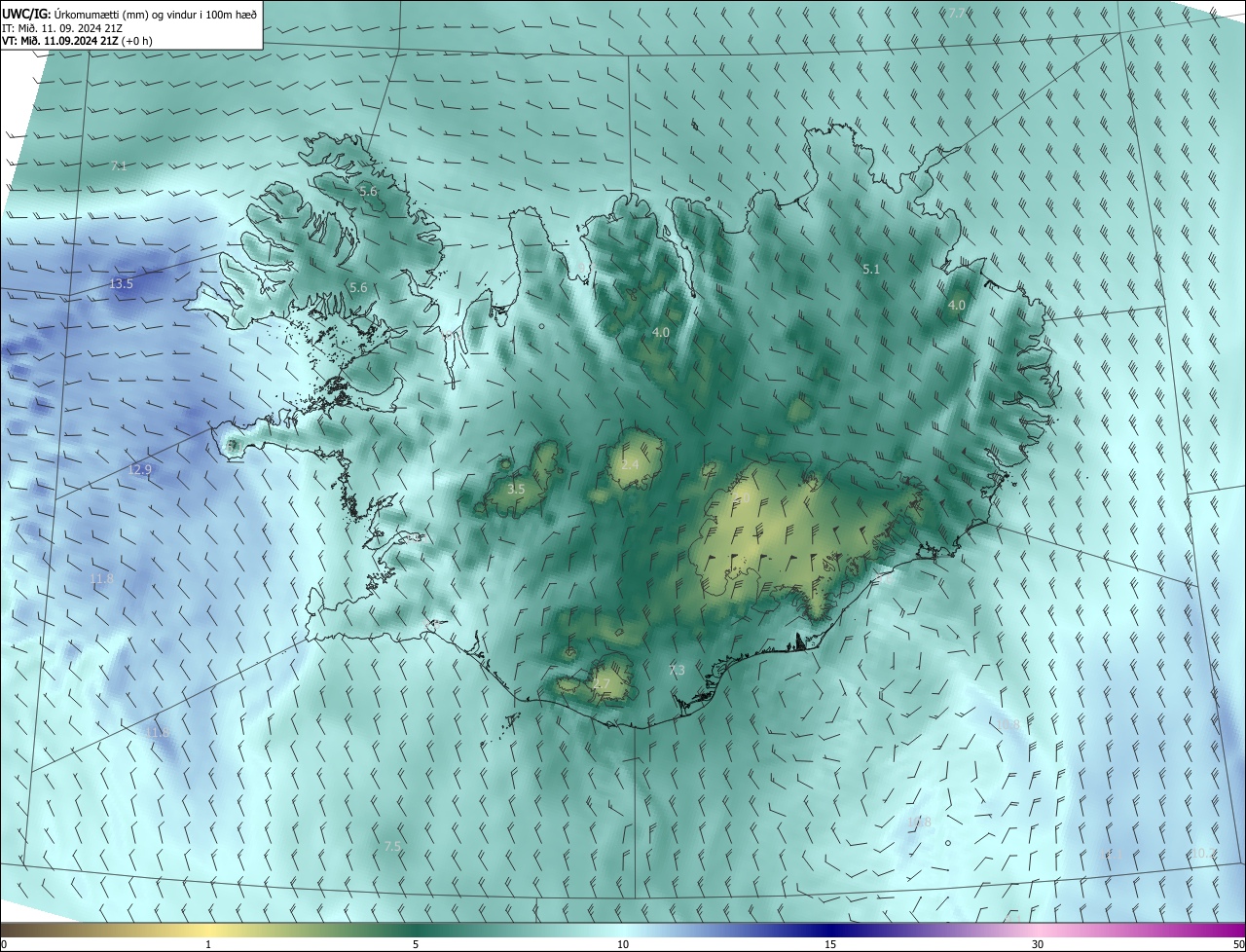Click the 7.1 value label on the map
Image resolution: width=1246 pixels, height=952 pixels.
click(x=119, y=166)
